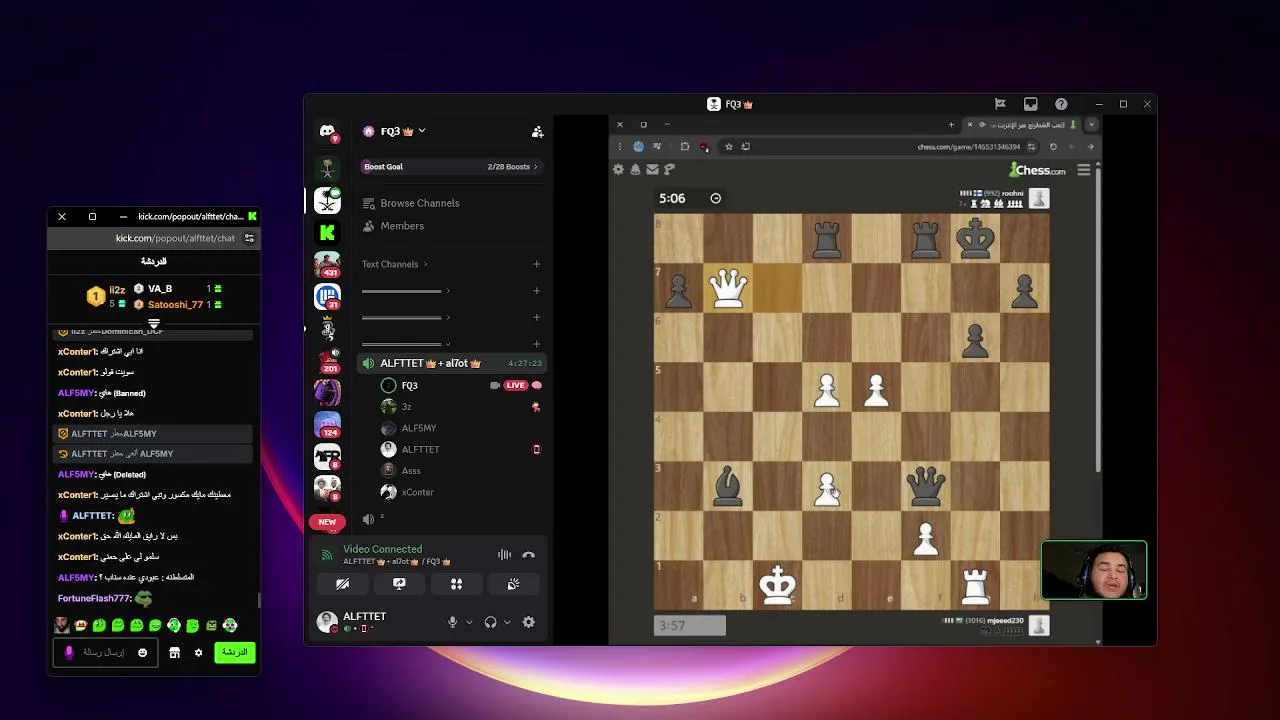Open the server icon with 431 badge

point(327,265)
